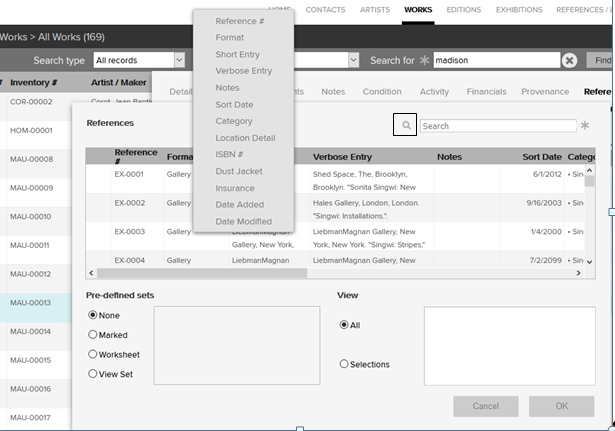Image resolution: width=615 pixels, height=431 pixels.
Task: Open the Search type All records dropdown
Action: point(179,60)
